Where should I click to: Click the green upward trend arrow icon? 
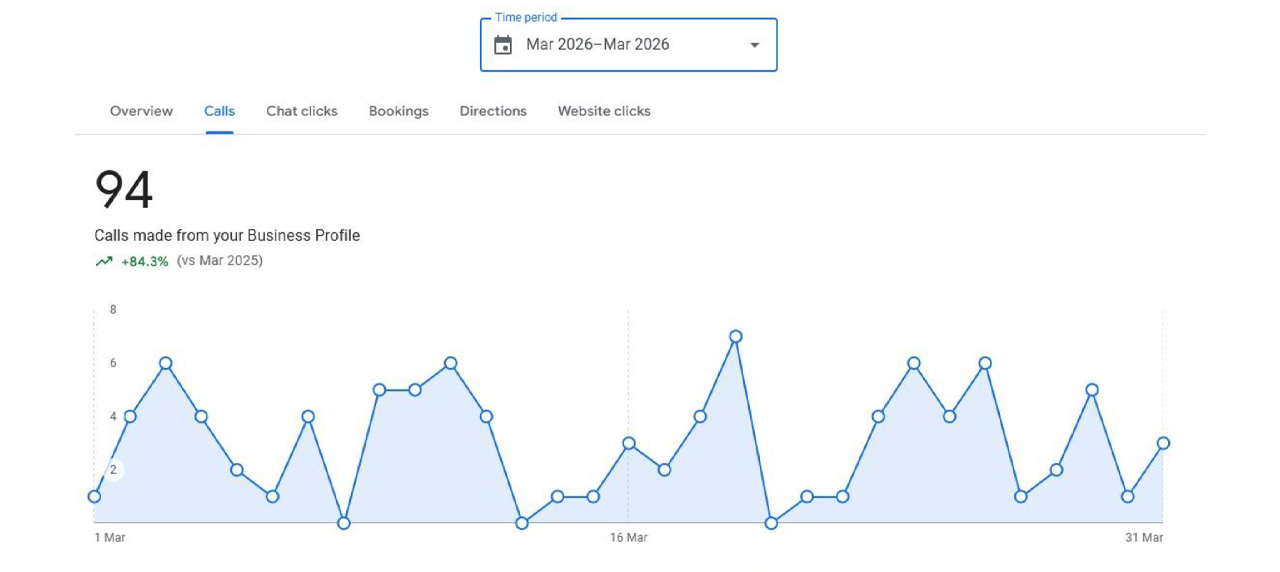[x=104, y=261]
